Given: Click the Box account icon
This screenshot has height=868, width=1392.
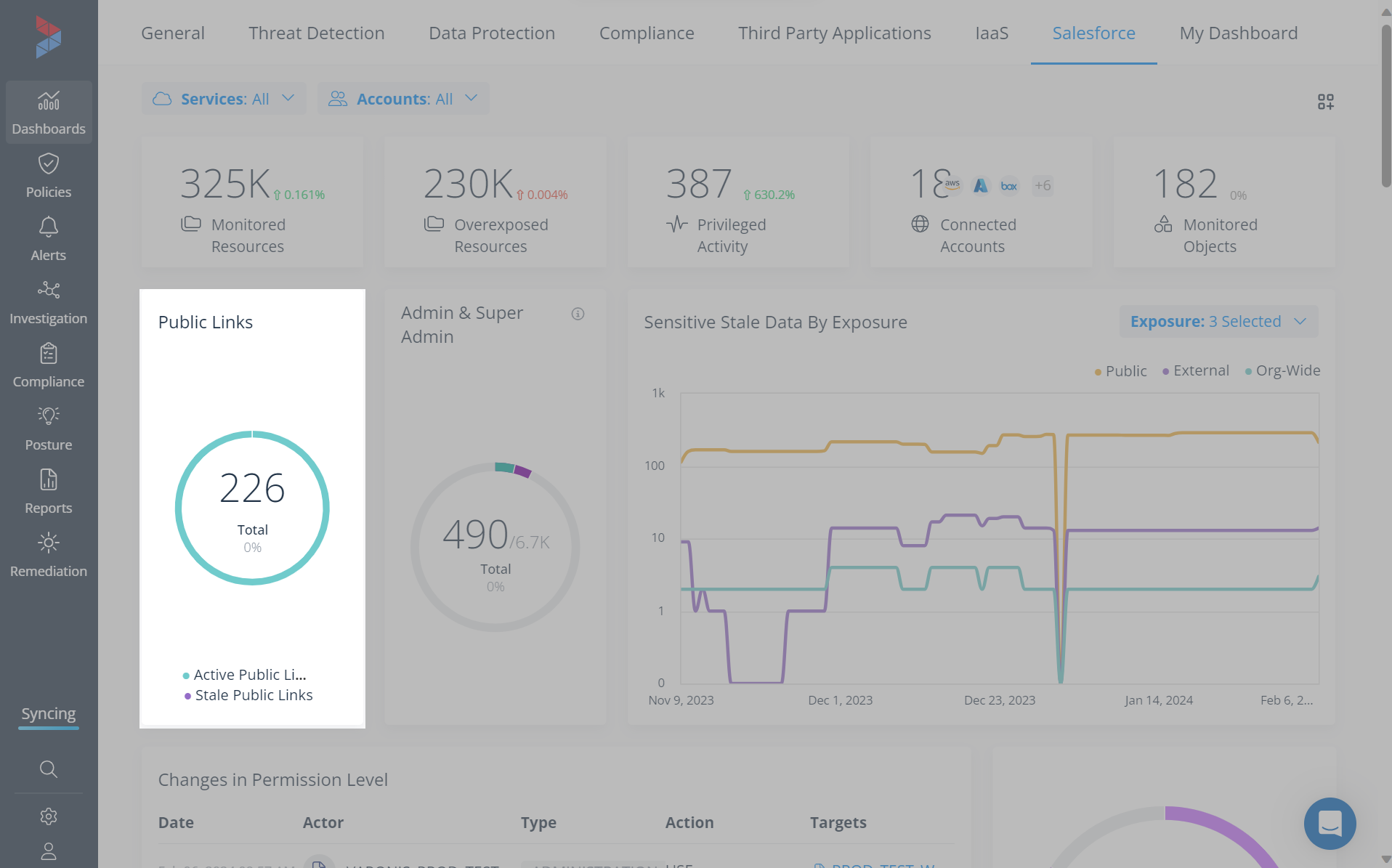Looking at the screenshot, I should (1009, 185).
